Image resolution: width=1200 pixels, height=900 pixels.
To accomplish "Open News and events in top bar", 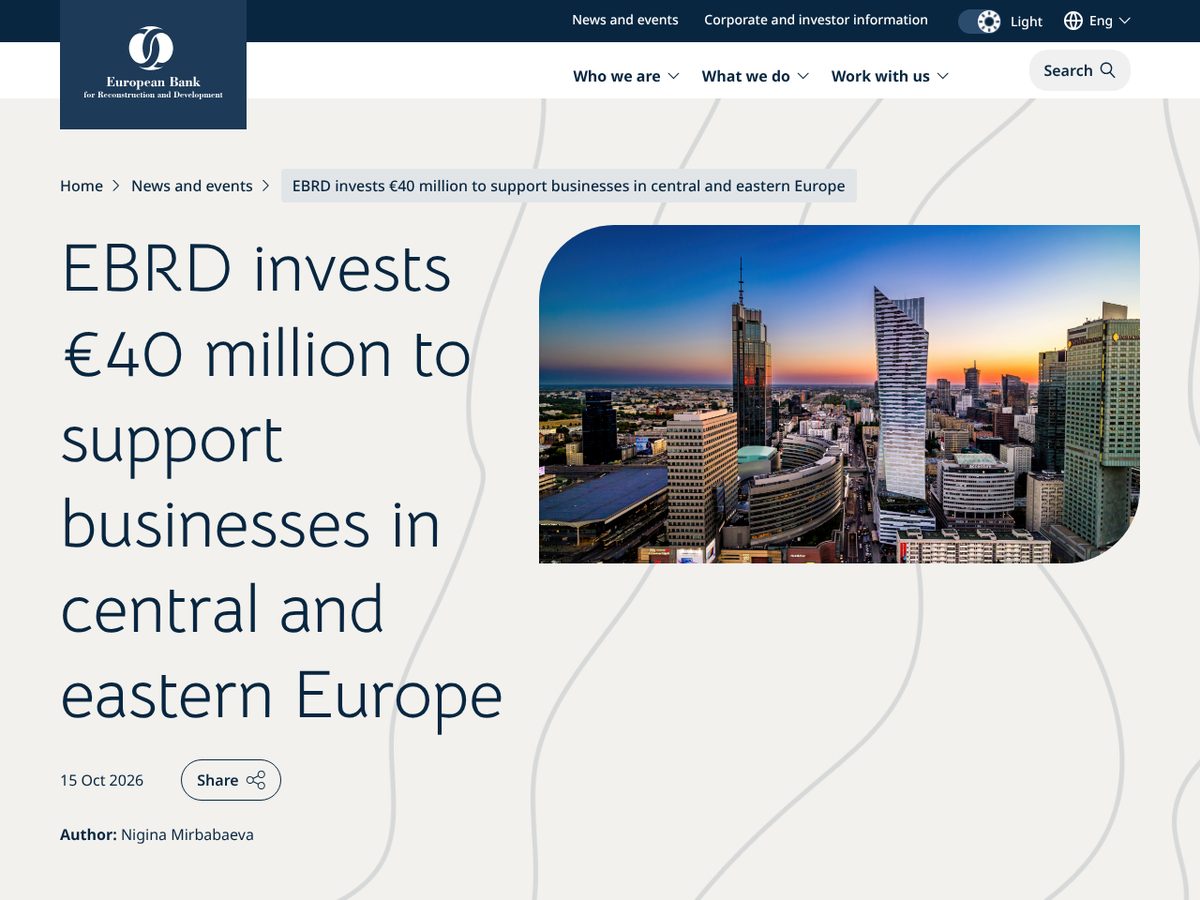I will pos(625,20).
